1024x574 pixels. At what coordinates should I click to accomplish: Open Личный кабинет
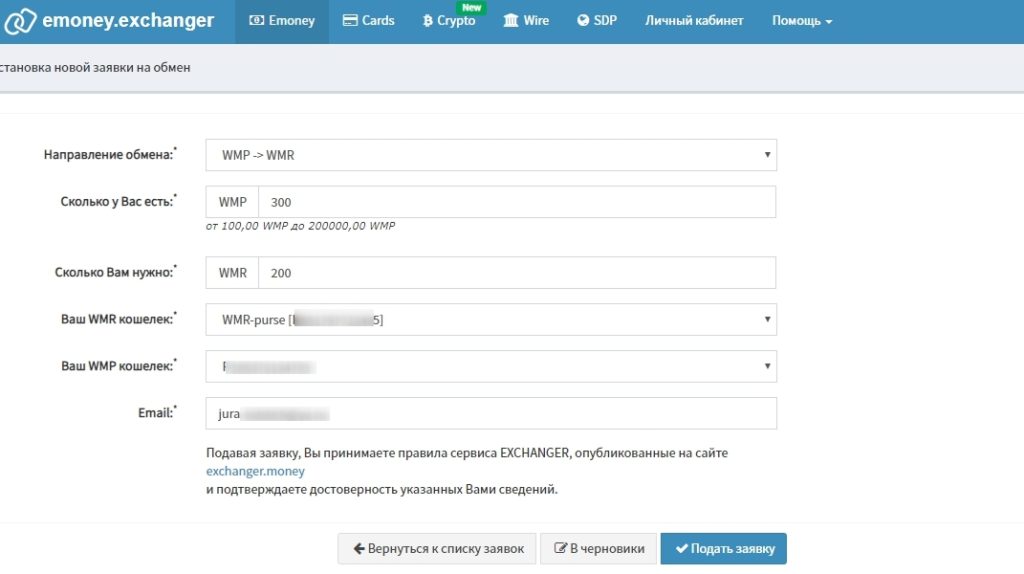coord(694,21)
